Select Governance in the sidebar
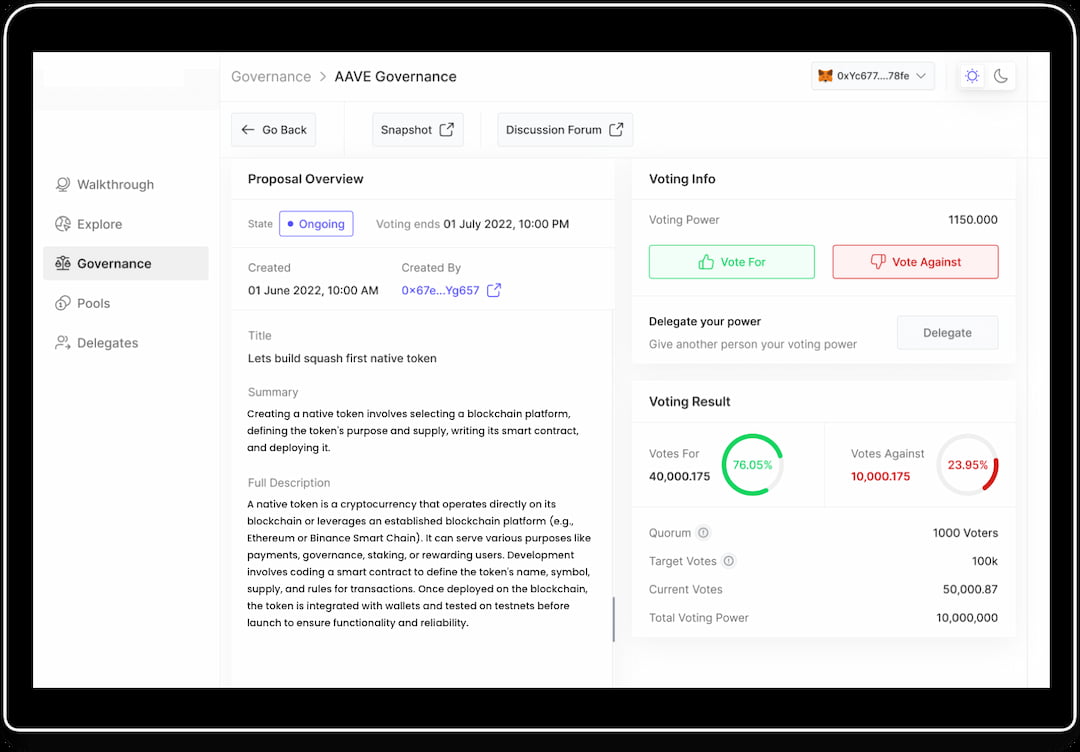1080x752 pixels. 125,264
